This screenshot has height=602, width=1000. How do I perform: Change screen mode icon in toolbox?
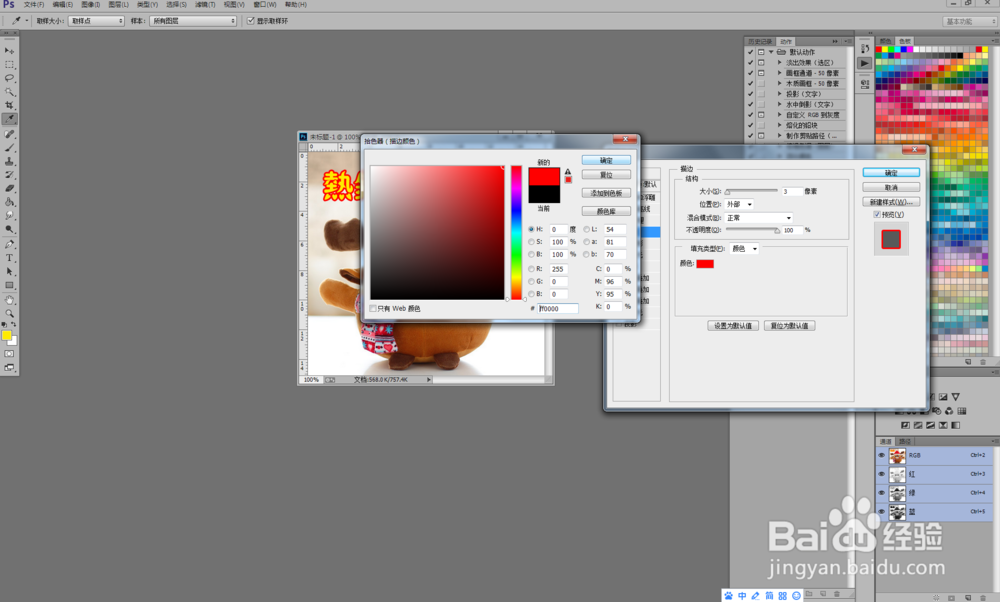9,368
